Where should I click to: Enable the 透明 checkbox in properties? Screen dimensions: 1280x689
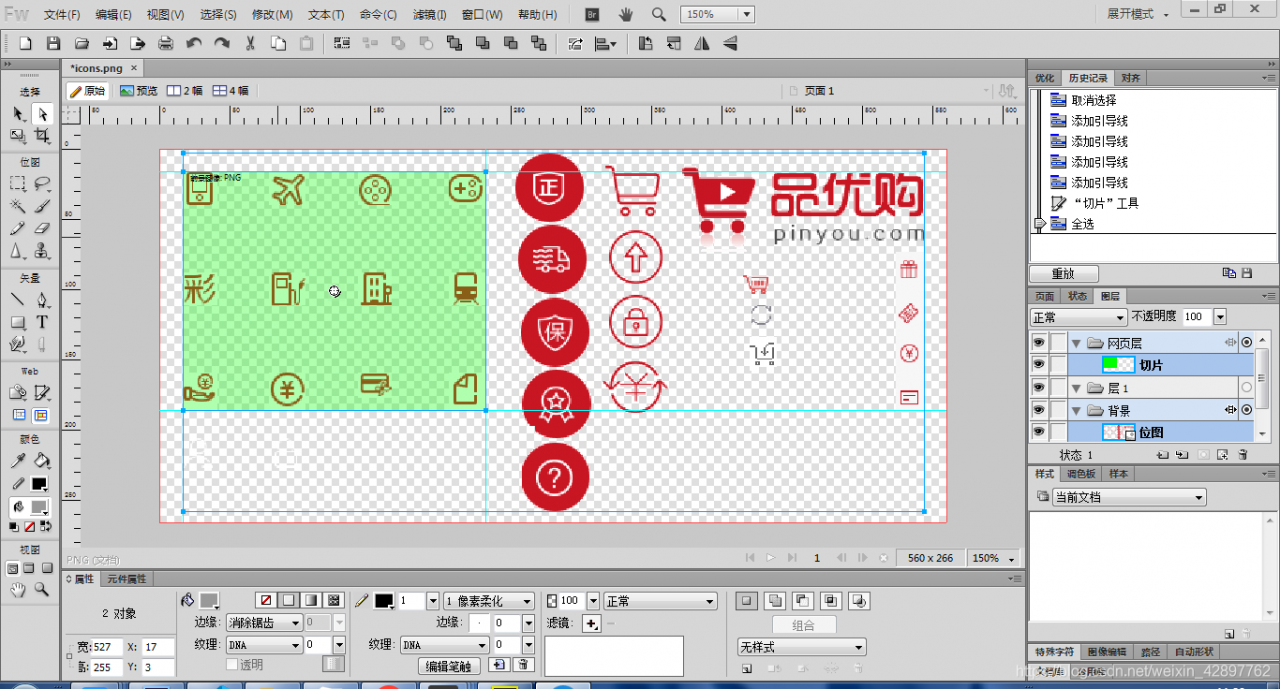click(x=231, y=664)
